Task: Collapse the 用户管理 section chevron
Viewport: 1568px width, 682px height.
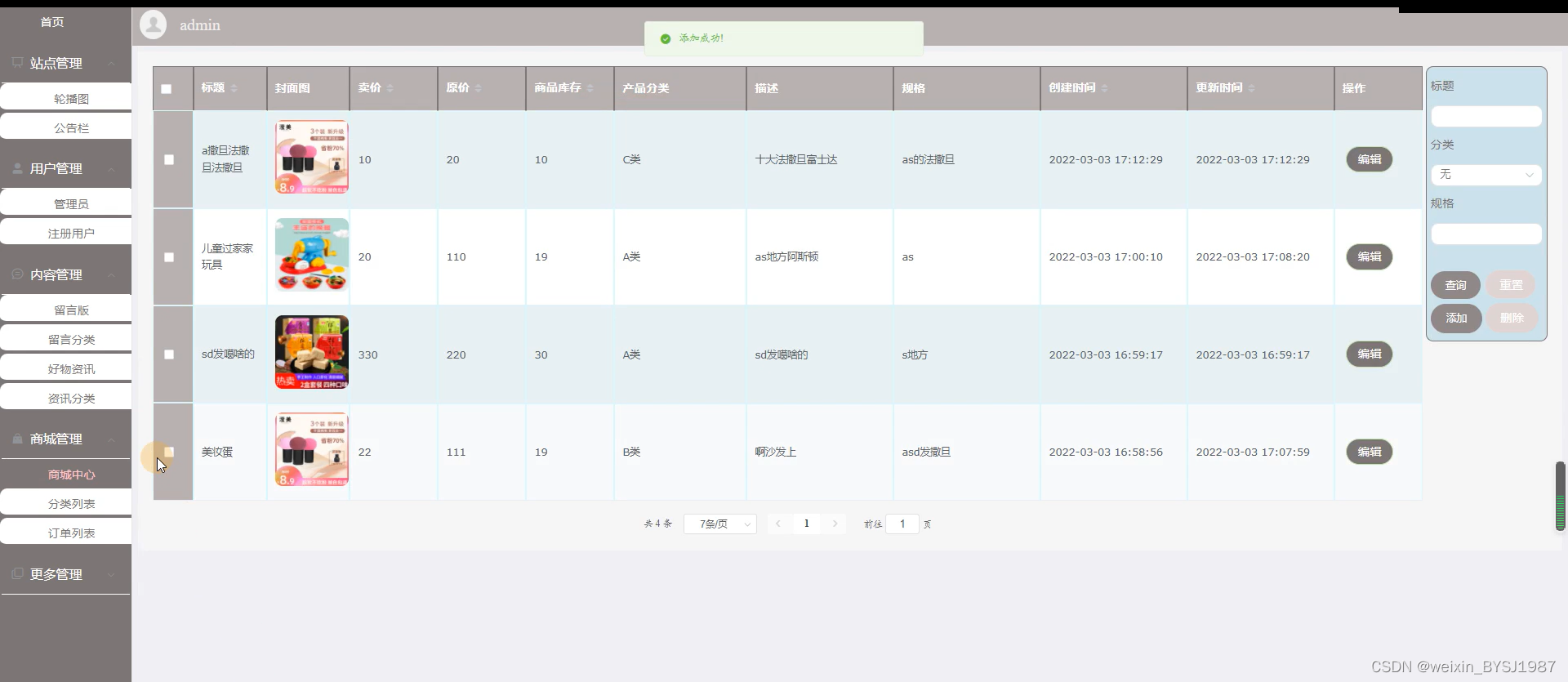Action: (111, 169)
